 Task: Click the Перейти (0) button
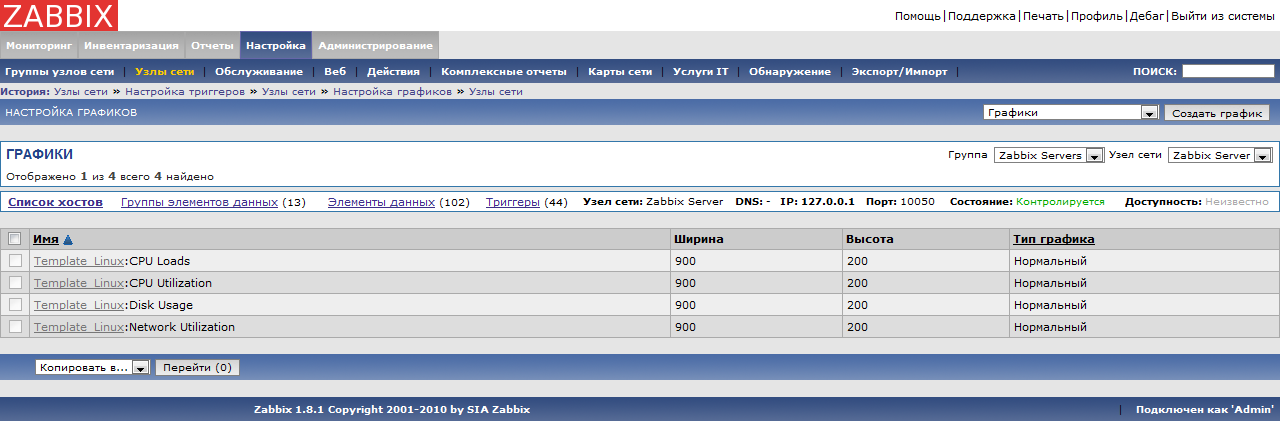tap(197, 368)
